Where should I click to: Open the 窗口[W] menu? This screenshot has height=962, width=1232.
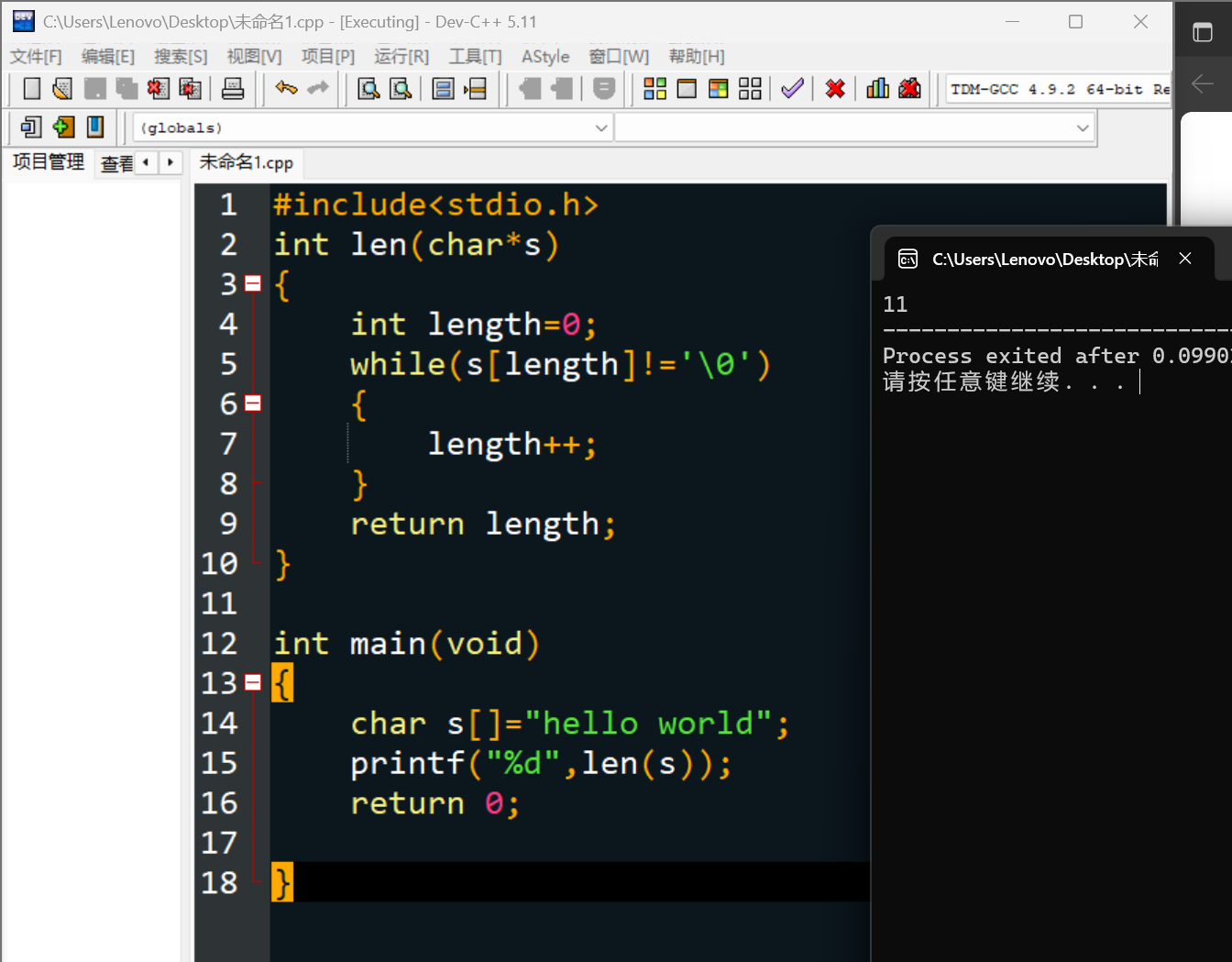619,57
